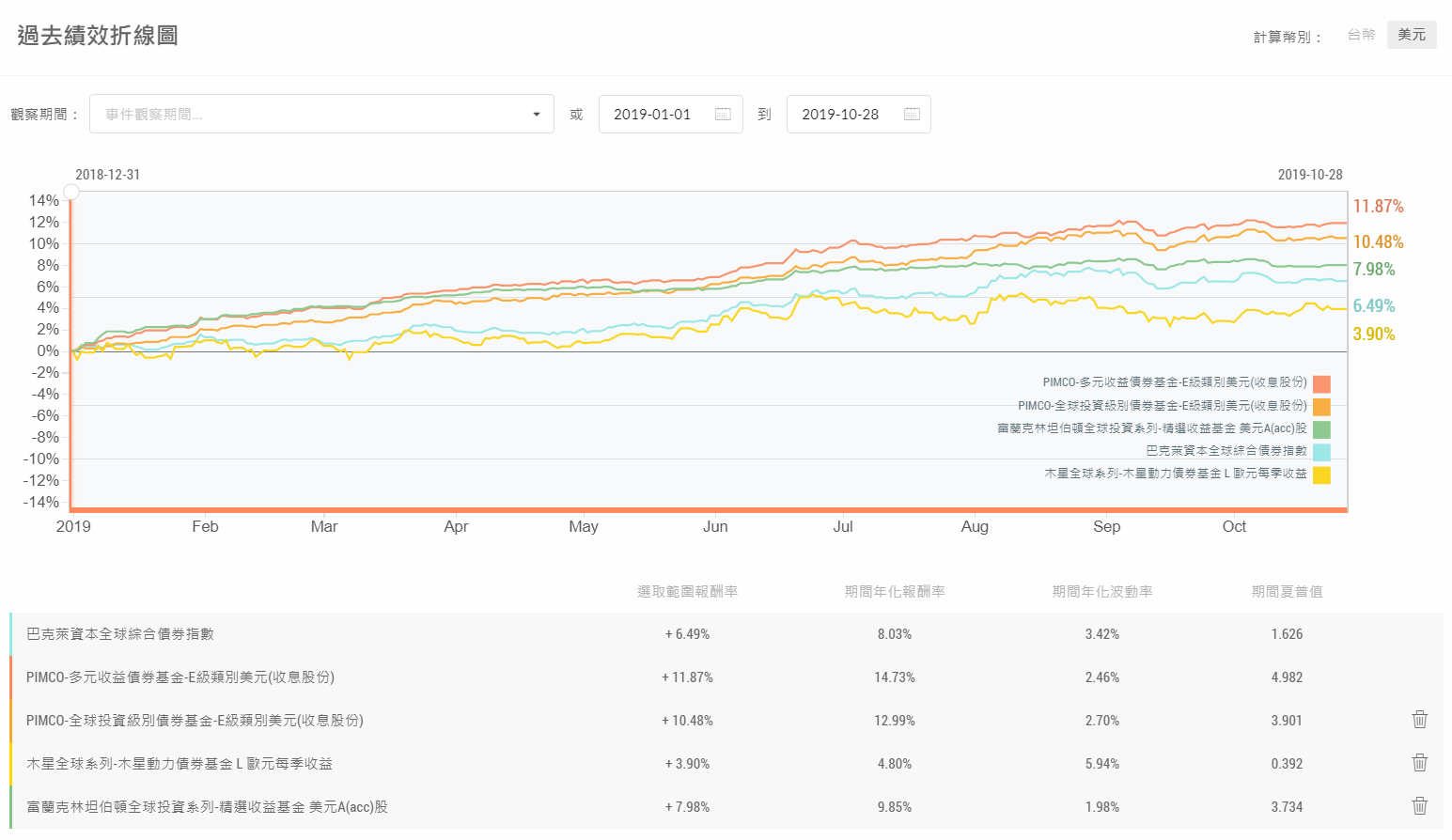Switch currency to 台幣
This screenshot has width=1452, height=840.
1361,35
